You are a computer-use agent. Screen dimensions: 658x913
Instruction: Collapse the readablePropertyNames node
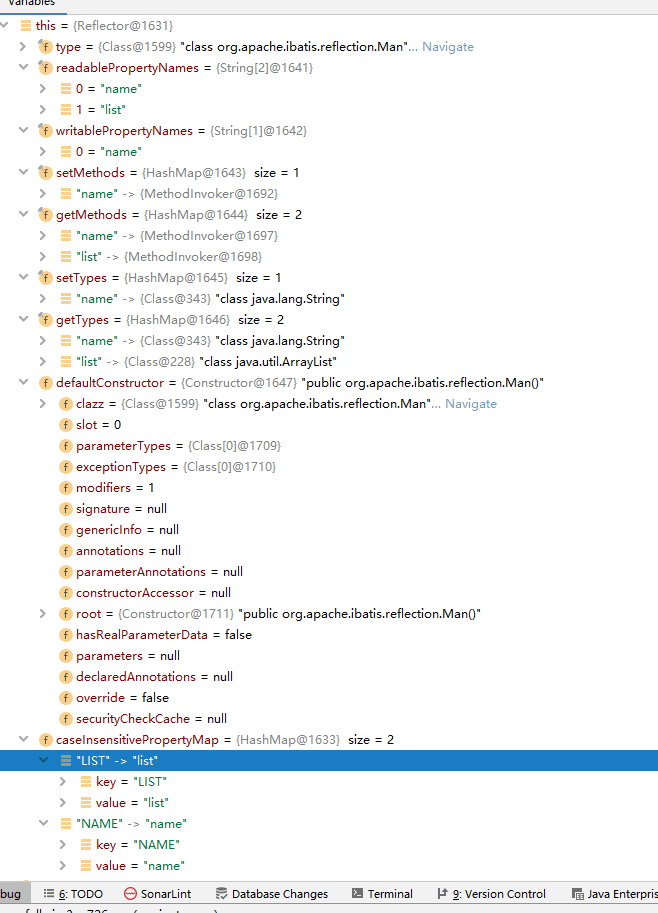point(23,68)
